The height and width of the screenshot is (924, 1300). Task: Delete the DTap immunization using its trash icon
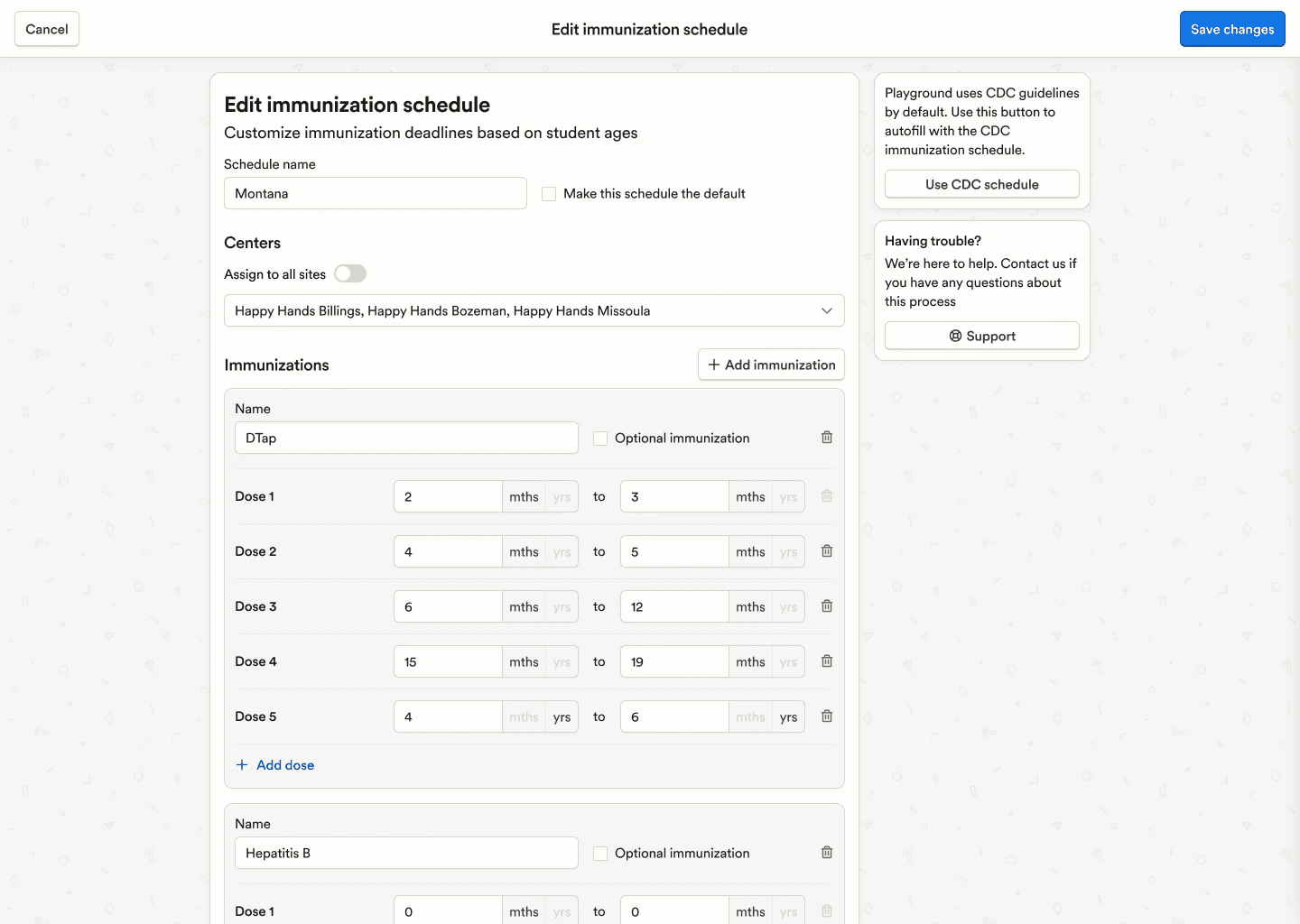point(826,437)
